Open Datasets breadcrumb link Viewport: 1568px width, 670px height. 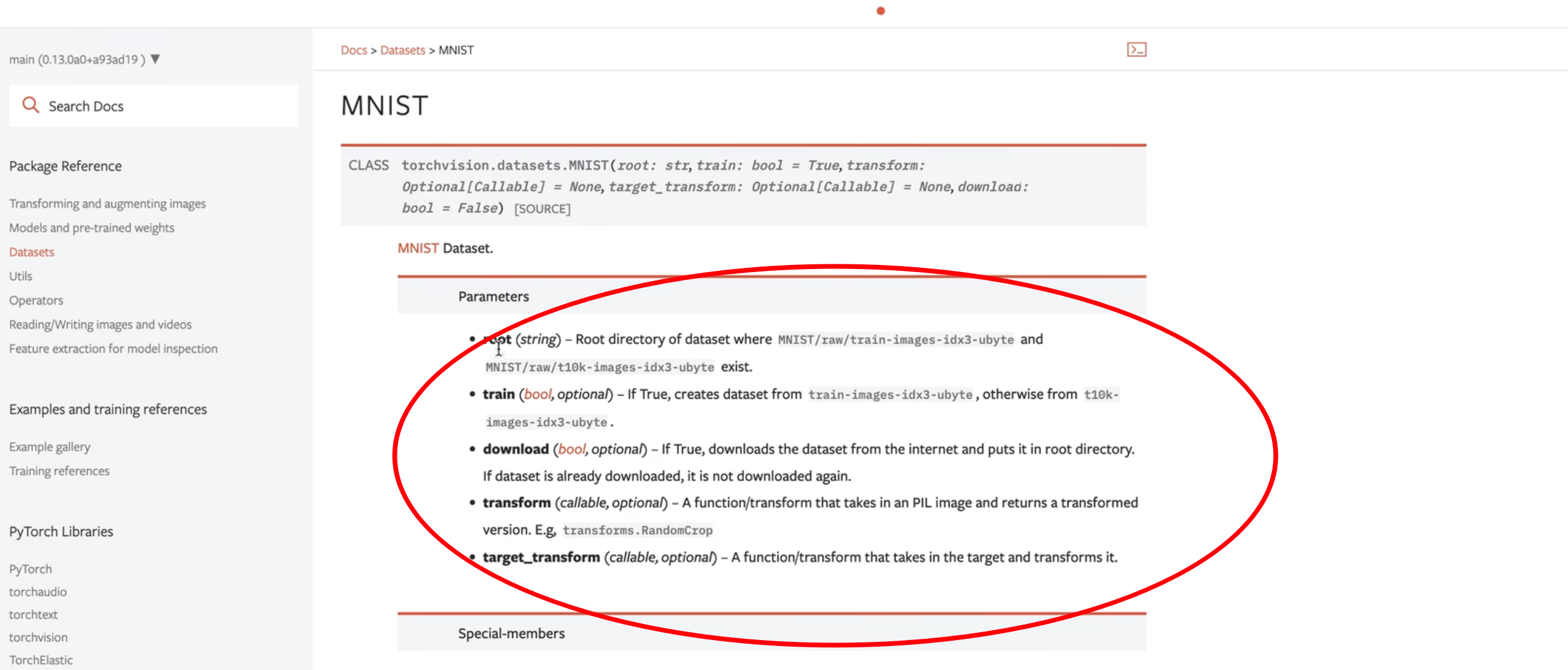click(402, 50)
